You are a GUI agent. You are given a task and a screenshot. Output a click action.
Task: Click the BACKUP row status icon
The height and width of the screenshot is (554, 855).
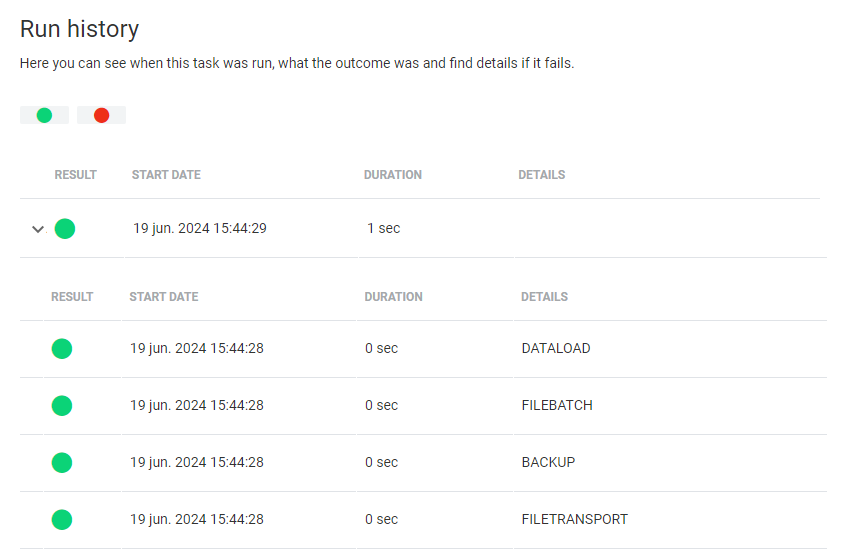pyautogui.click(x=62, y=463)
